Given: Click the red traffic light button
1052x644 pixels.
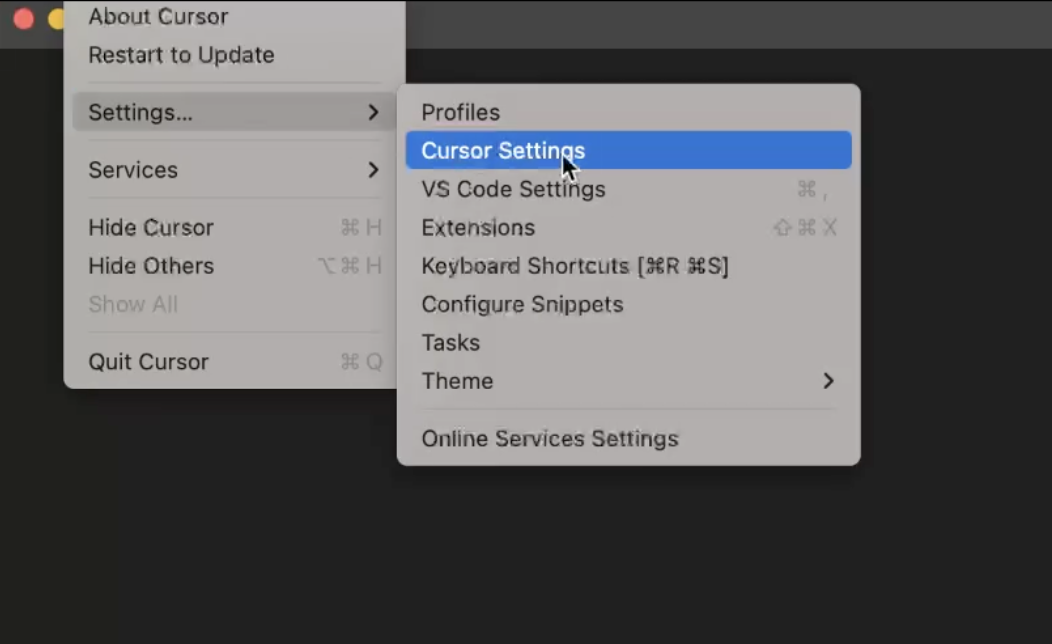Looking at the screenshot, I should point(23,17).
